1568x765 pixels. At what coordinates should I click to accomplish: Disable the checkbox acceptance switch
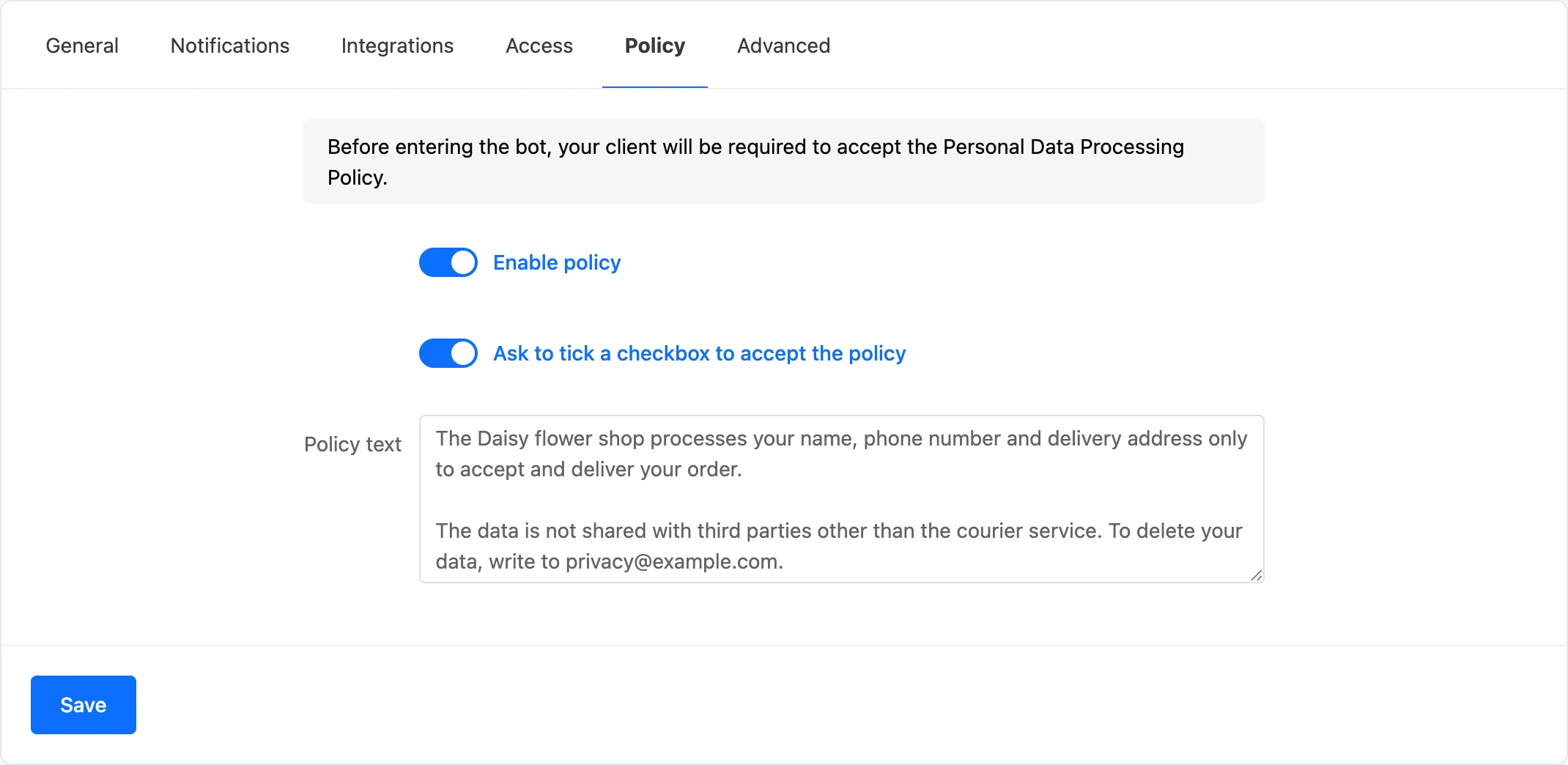point(448,353)
